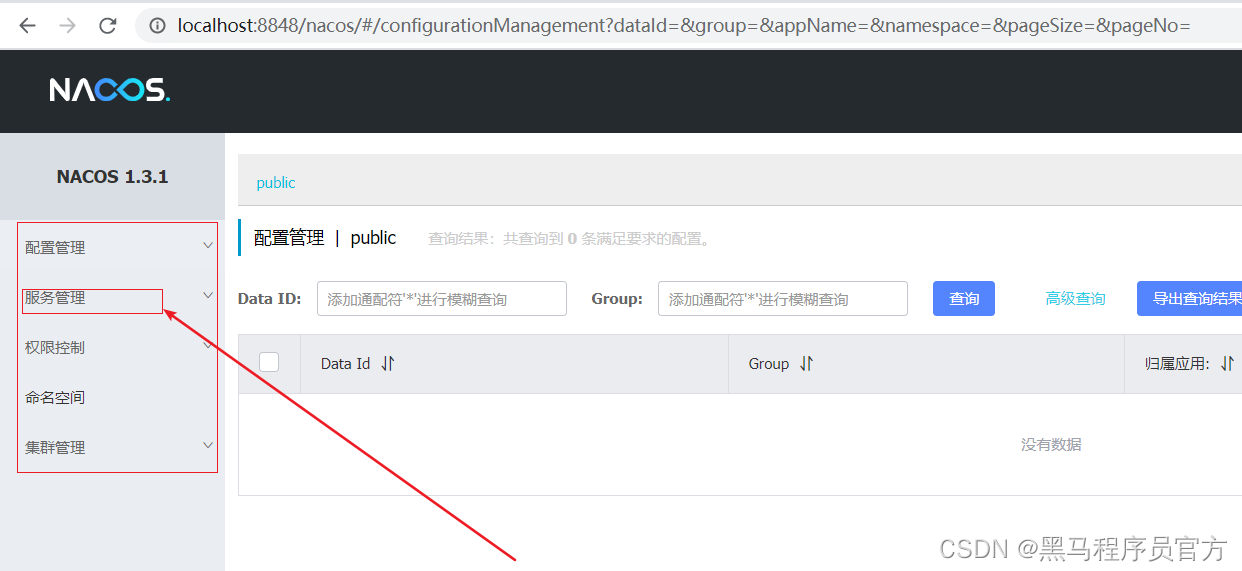This screenshot has width=1242, height=571.
Task: Click the 查询 button
Action: 963,299
